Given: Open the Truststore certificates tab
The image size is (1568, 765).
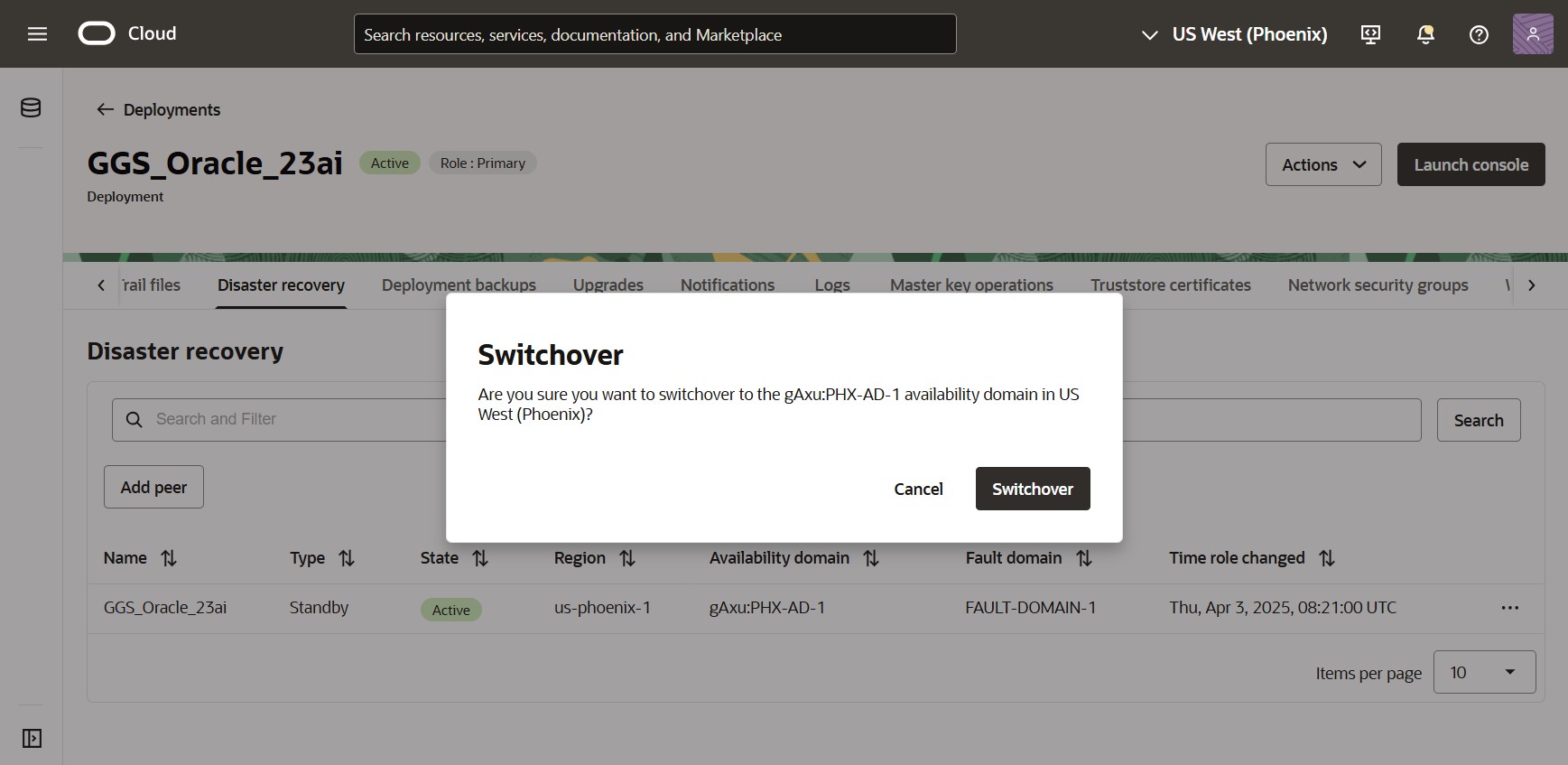Looking at the screenshot, I should tap(1171, 285).
